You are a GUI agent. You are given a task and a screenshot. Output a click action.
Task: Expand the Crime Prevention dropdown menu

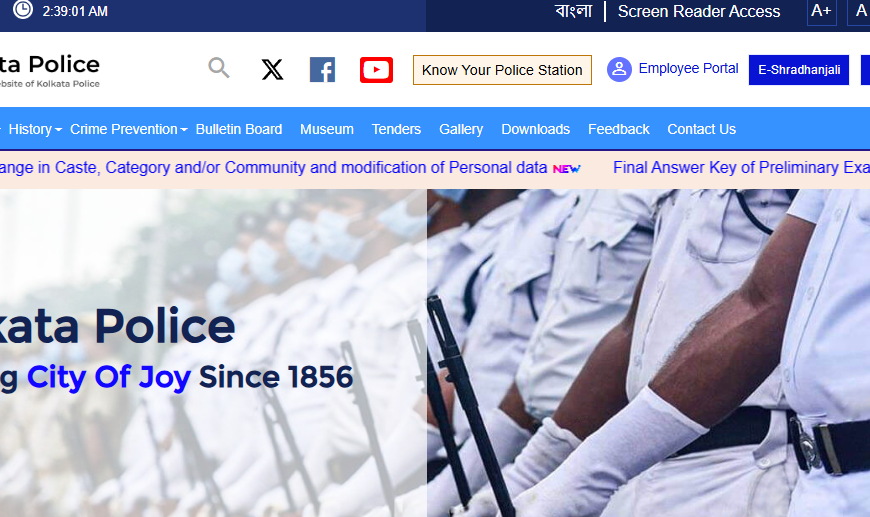pos(129,129)
